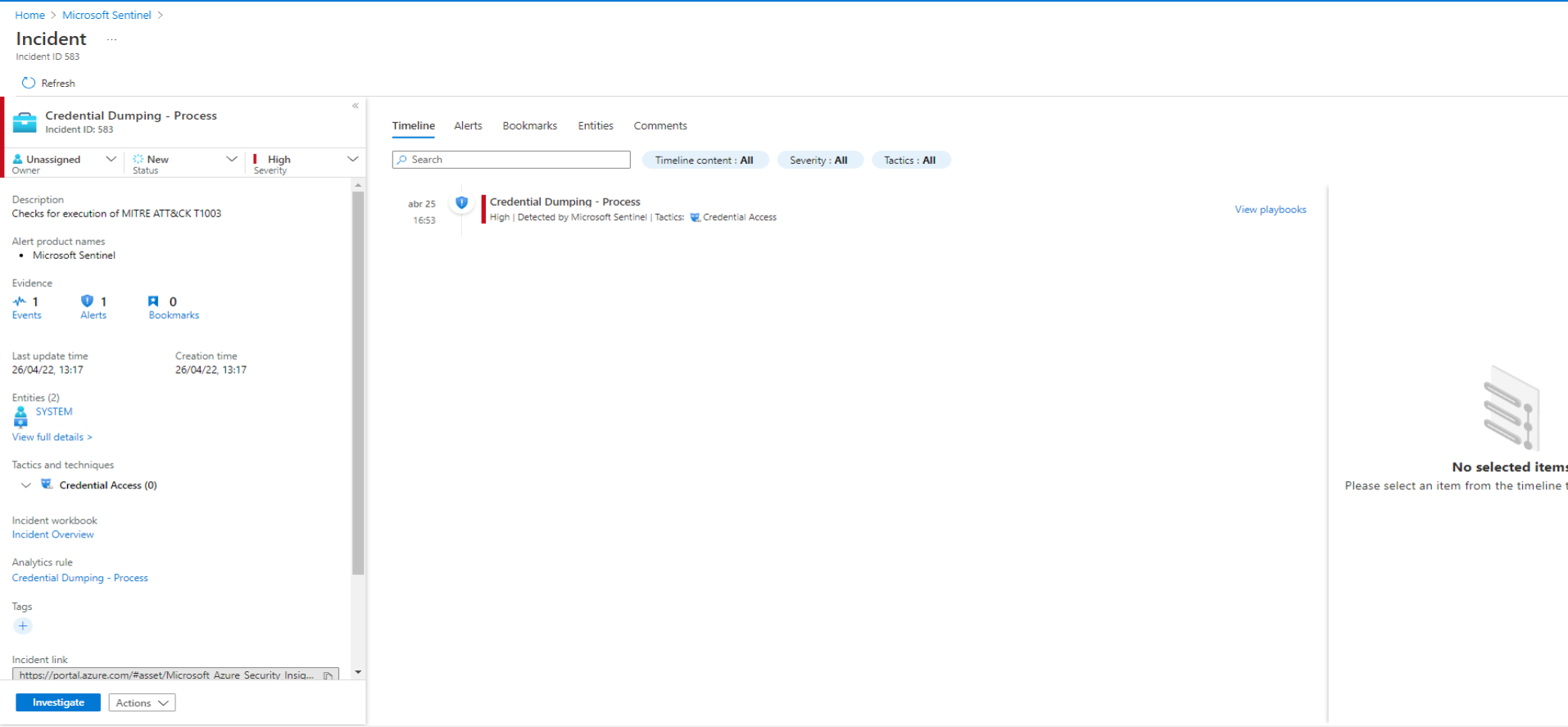Click the left panel vertical scrollbar

[358, 383]
